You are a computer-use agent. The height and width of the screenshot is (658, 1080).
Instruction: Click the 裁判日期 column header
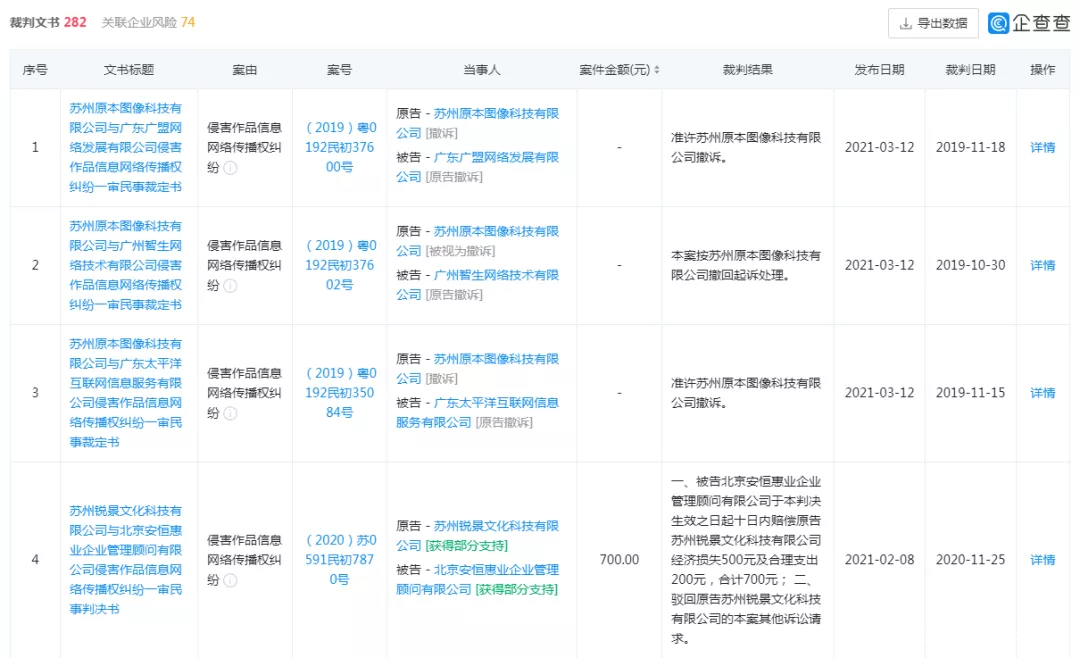(x=970, y=70)
